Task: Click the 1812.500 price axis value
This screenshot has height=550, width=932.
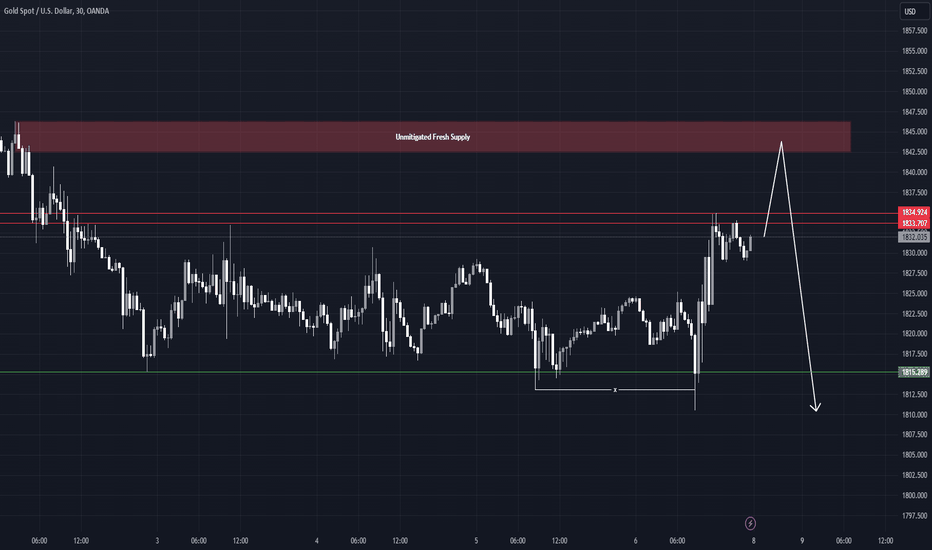Action: (914, 394)
